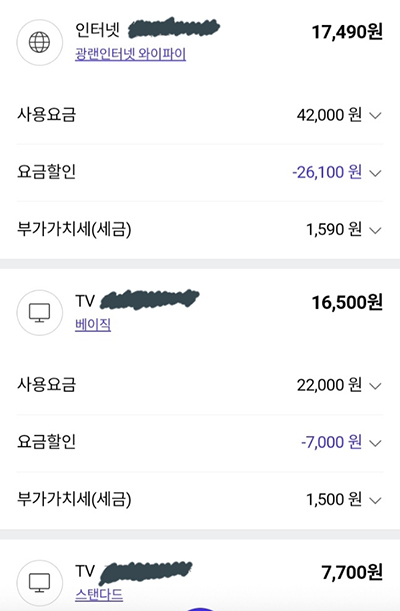Select the 부가가치세(세금) label under internet
The width and height of the screenshot is (400, 611).
74,229
